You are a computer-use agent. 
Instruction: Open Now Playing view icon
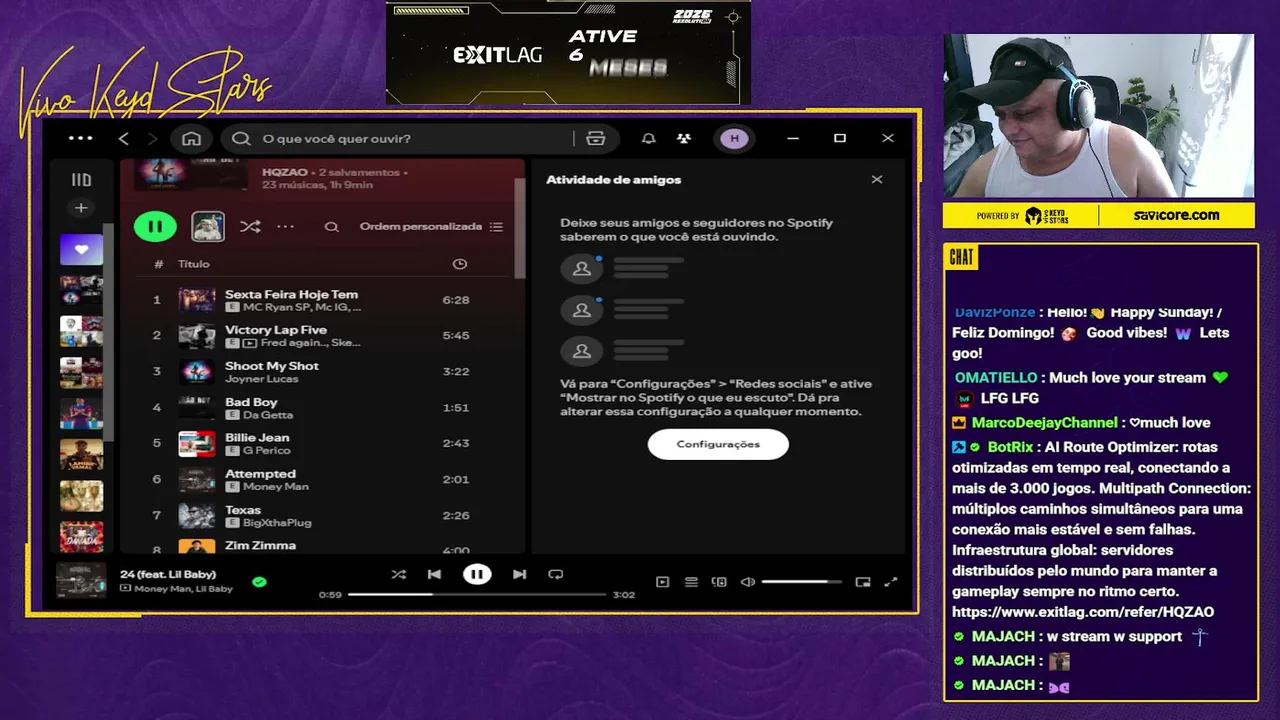662,582
